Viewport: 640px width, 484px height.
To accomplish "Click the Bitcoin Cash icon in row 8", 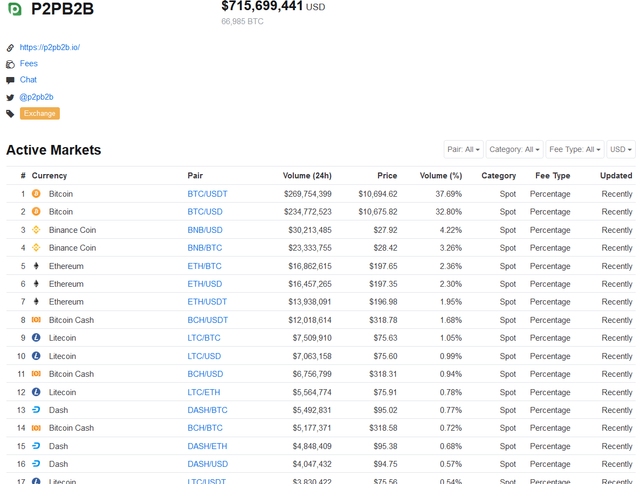I will (x=36, y=320).
